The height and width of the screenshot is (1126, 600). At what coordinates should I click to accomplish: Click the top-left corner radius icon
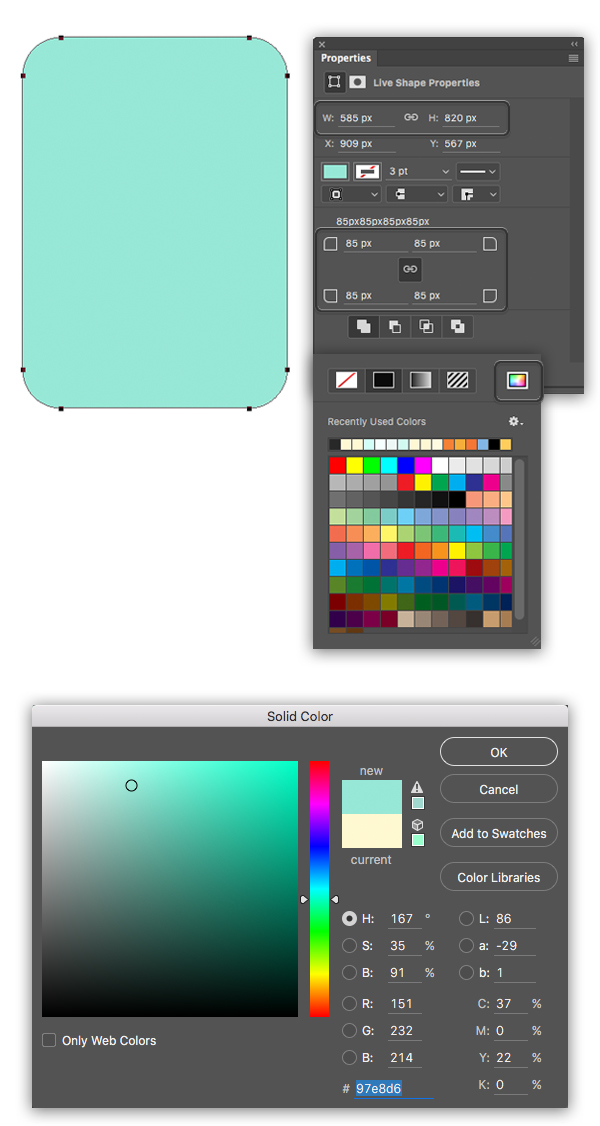tap(330, 243)
